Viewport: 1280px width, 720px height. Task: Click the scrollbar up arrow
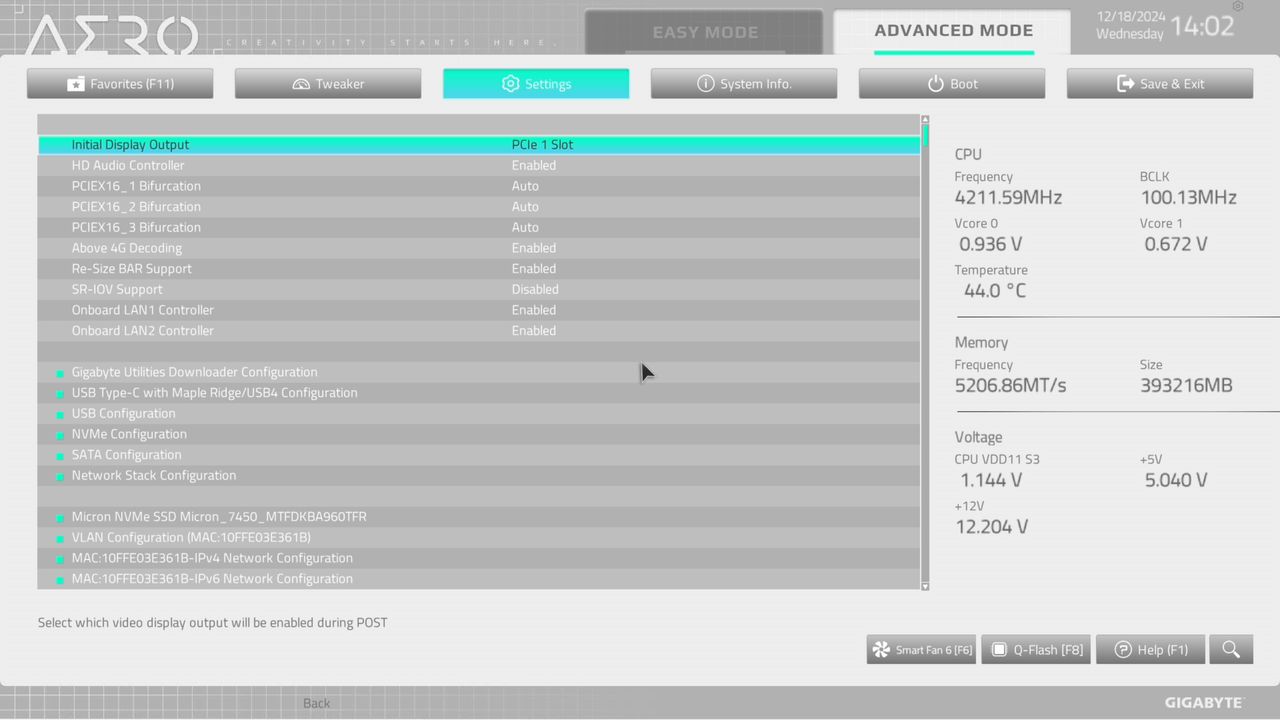[x=925, y=119]
